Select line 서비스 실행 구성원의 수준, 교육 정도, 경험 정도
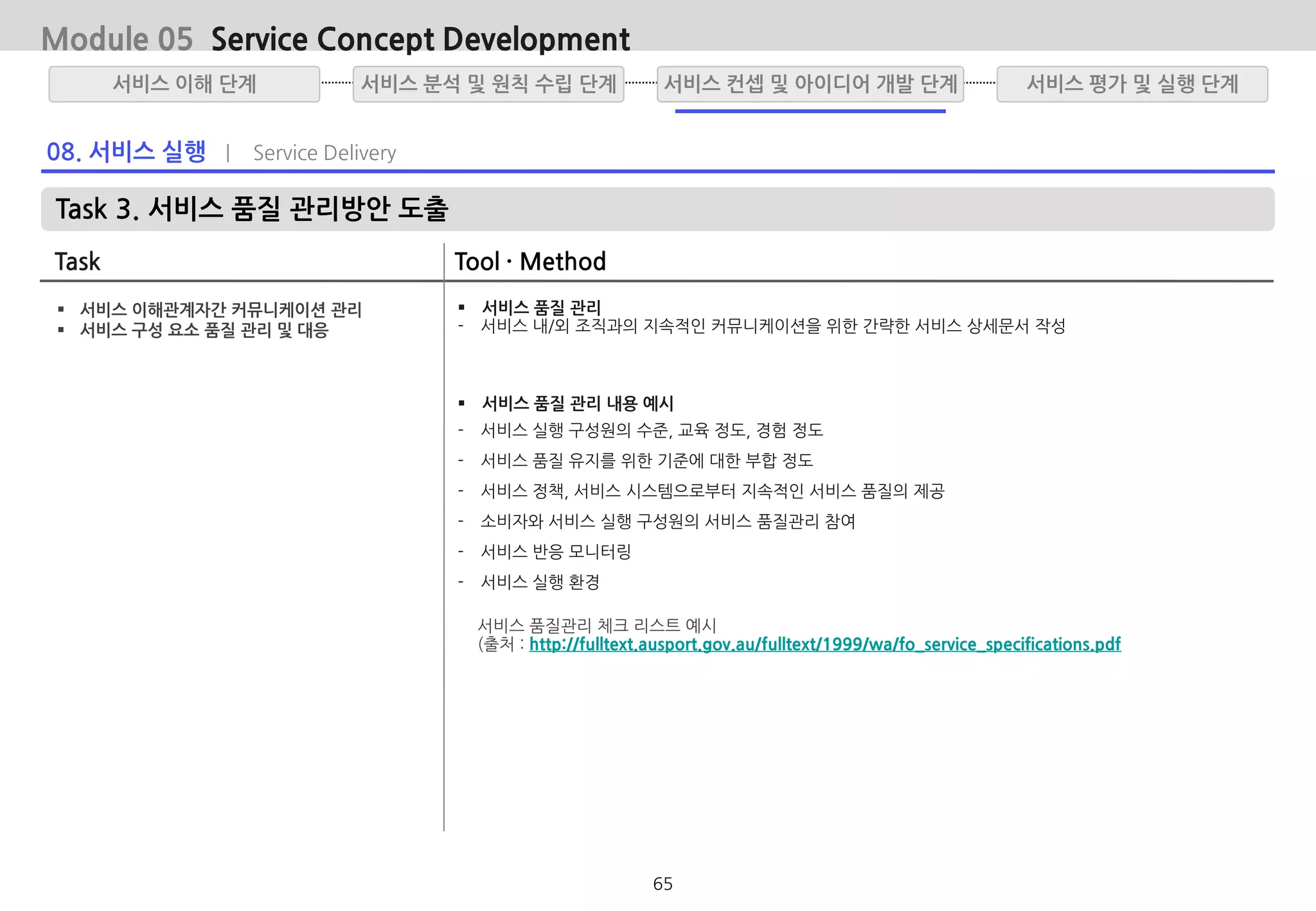The height and width of the screenshot is (911, 1316). tap(652, 430)
